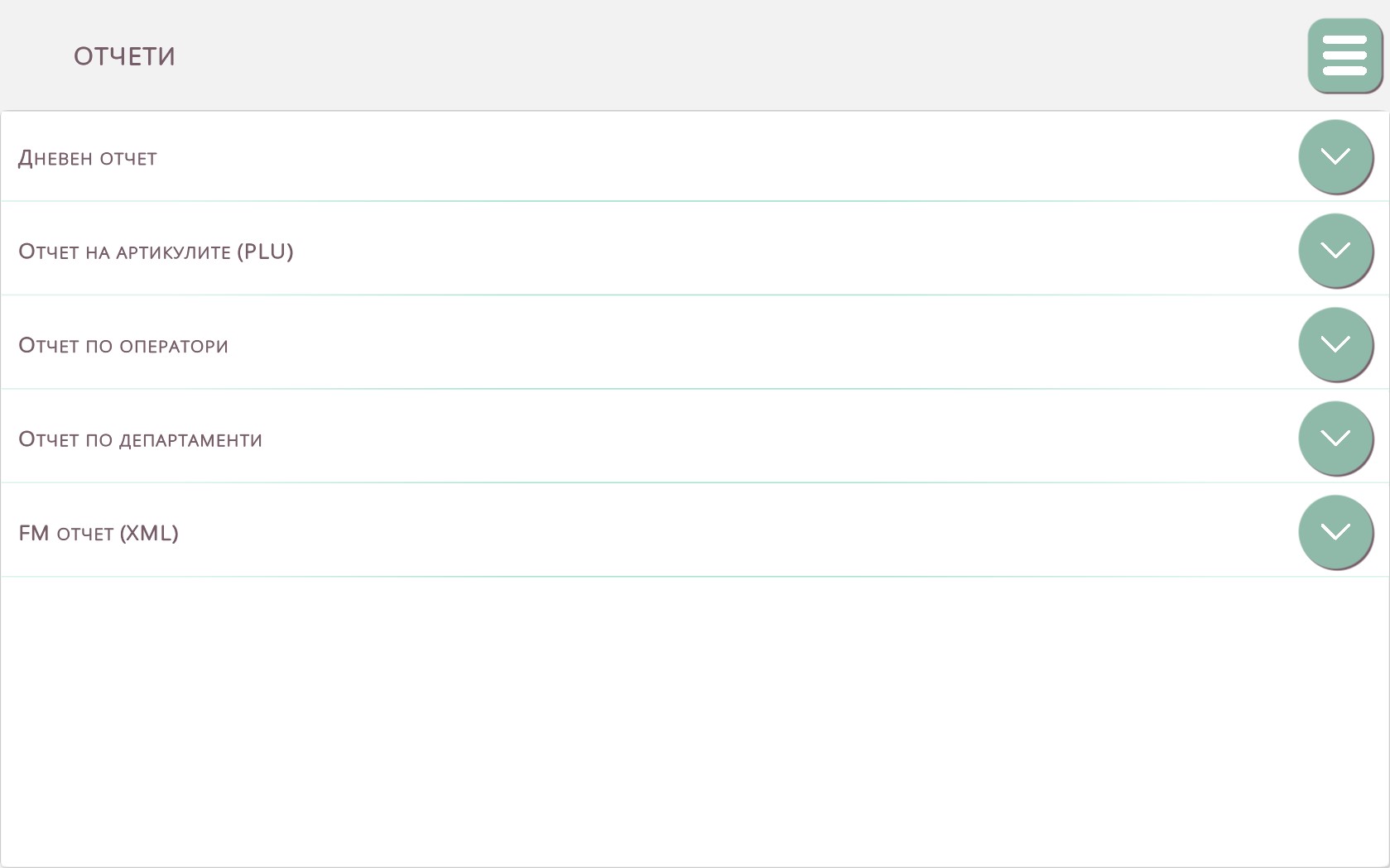Click the chevron icon beside Дневен отчет

click(1335, 156)
